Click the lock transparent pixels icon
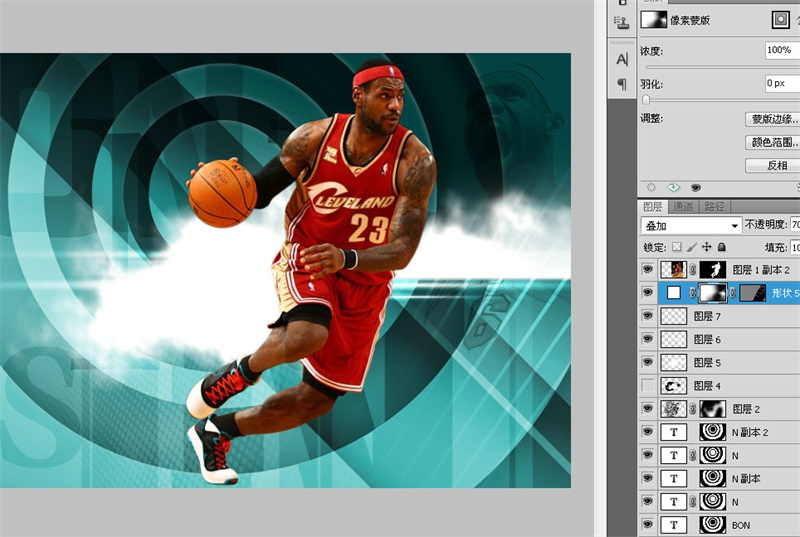The width and height of the screenshot is (800, 537). pos(676,247)
